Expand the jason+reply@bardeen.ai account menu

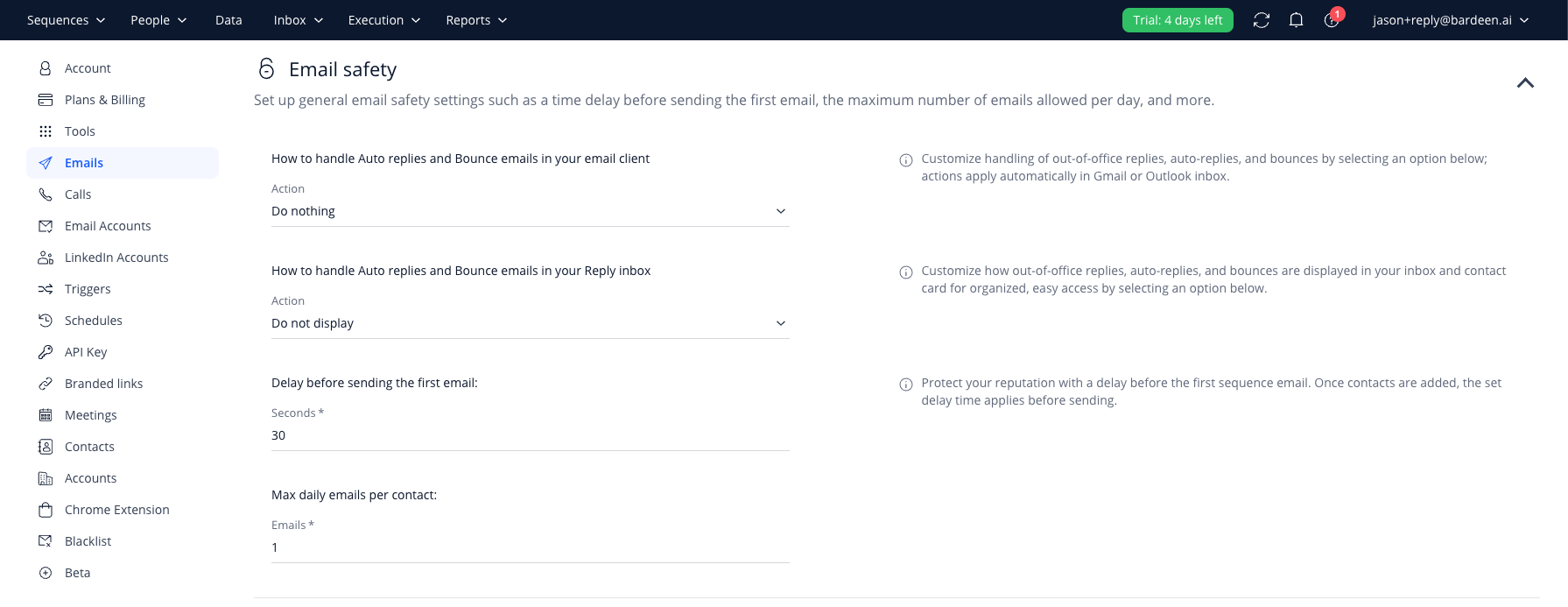tap(1451, 20)
